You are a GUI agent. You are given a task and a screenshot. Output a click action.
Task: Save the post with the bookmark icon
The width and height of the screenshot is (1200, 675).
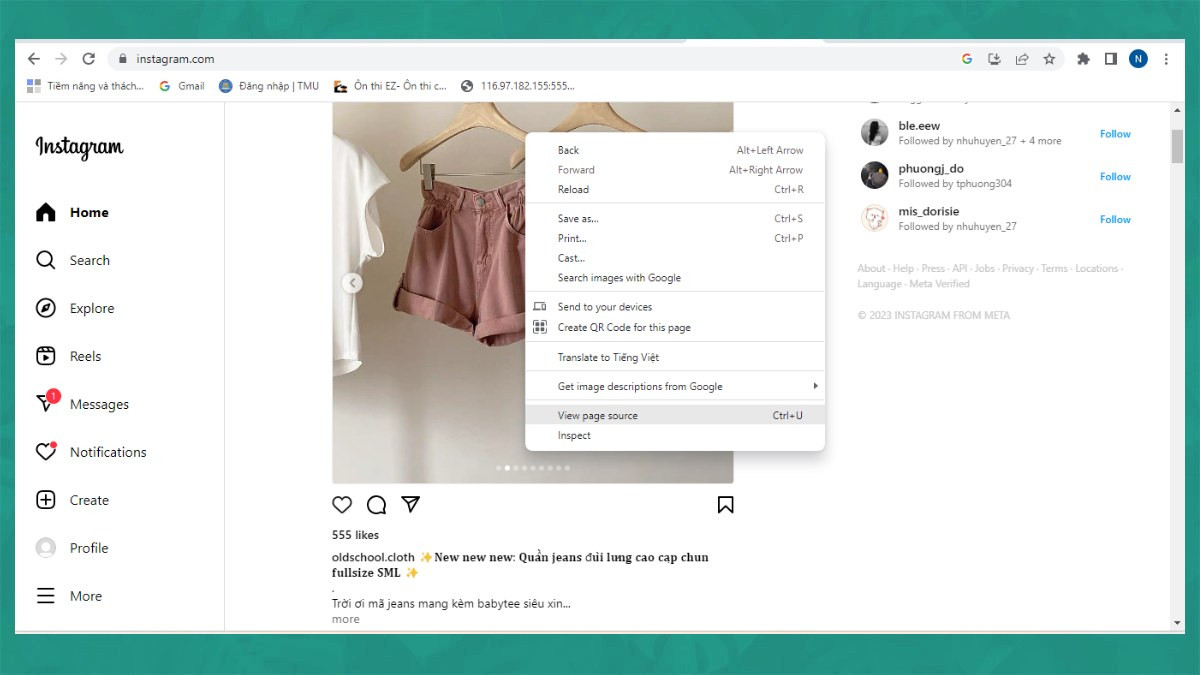click(725, 505)
